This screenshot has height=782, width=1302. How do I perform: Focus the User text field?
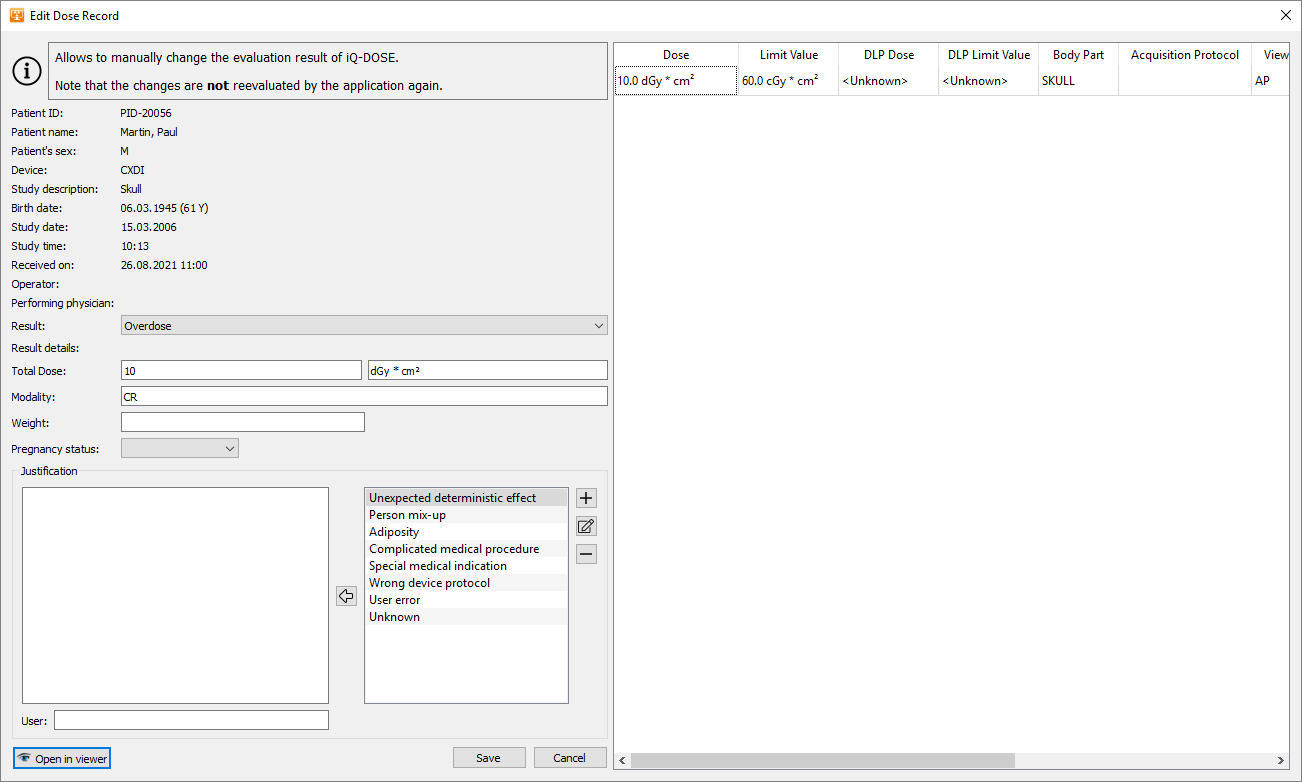click(191, 720)
